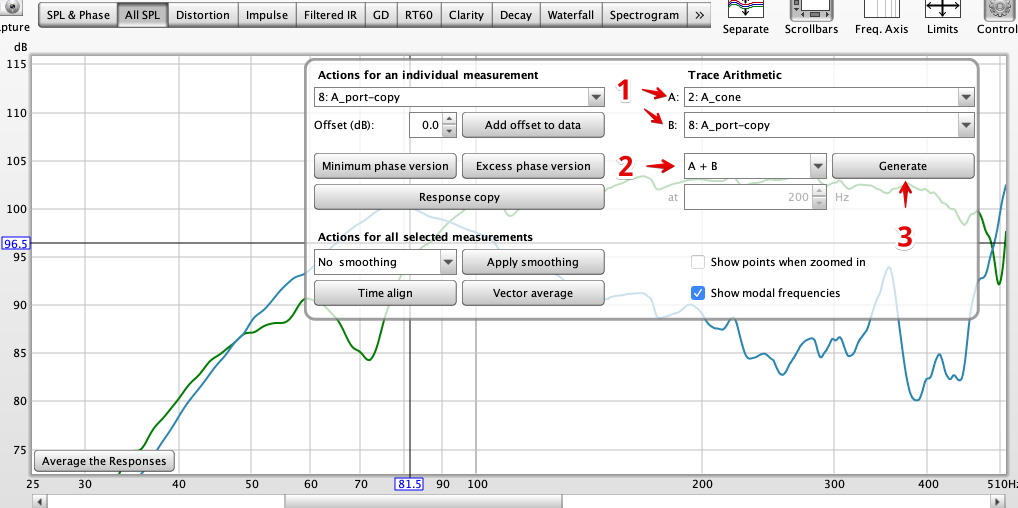The image size is (1018, 508).
Task: Click the horizontal scrollbar thumb
Action: (x=423, y=502)
